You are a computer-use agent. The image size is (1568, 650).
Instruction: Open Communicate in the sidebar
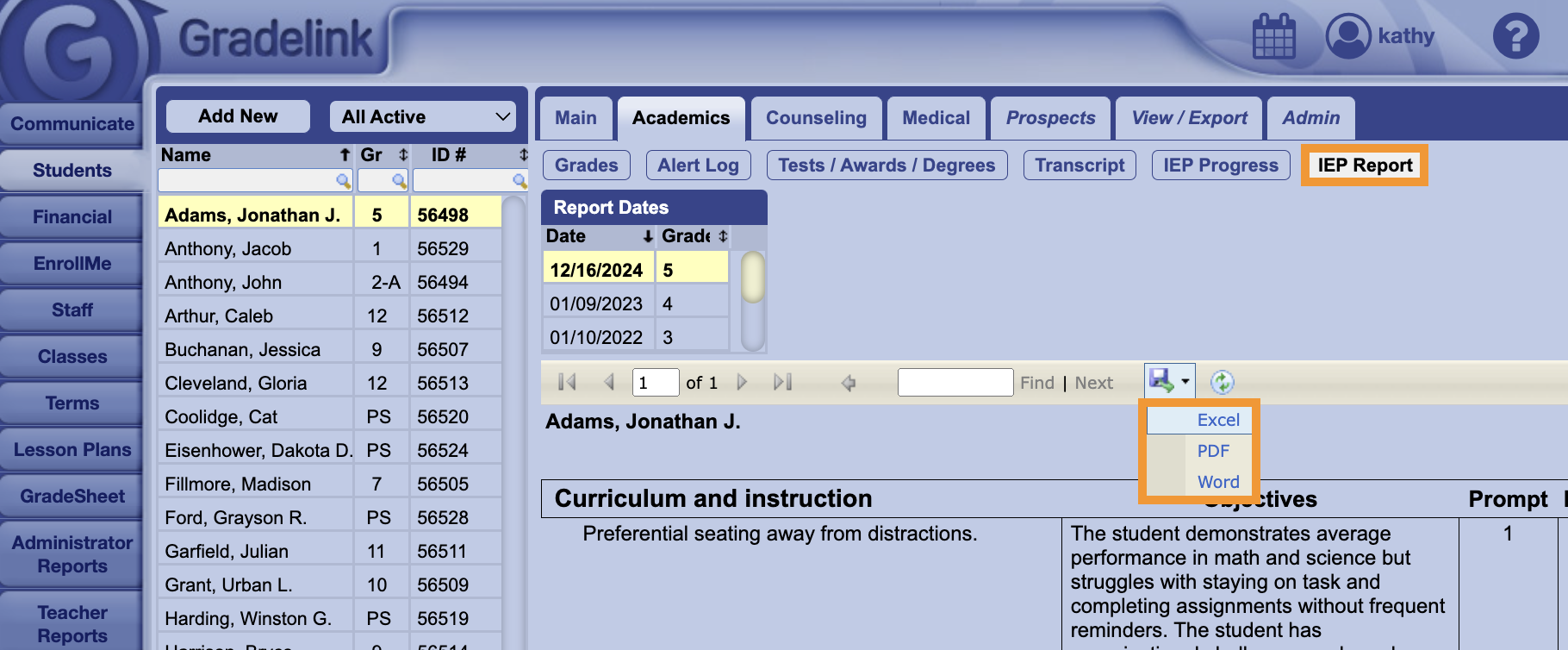[72, 124]
